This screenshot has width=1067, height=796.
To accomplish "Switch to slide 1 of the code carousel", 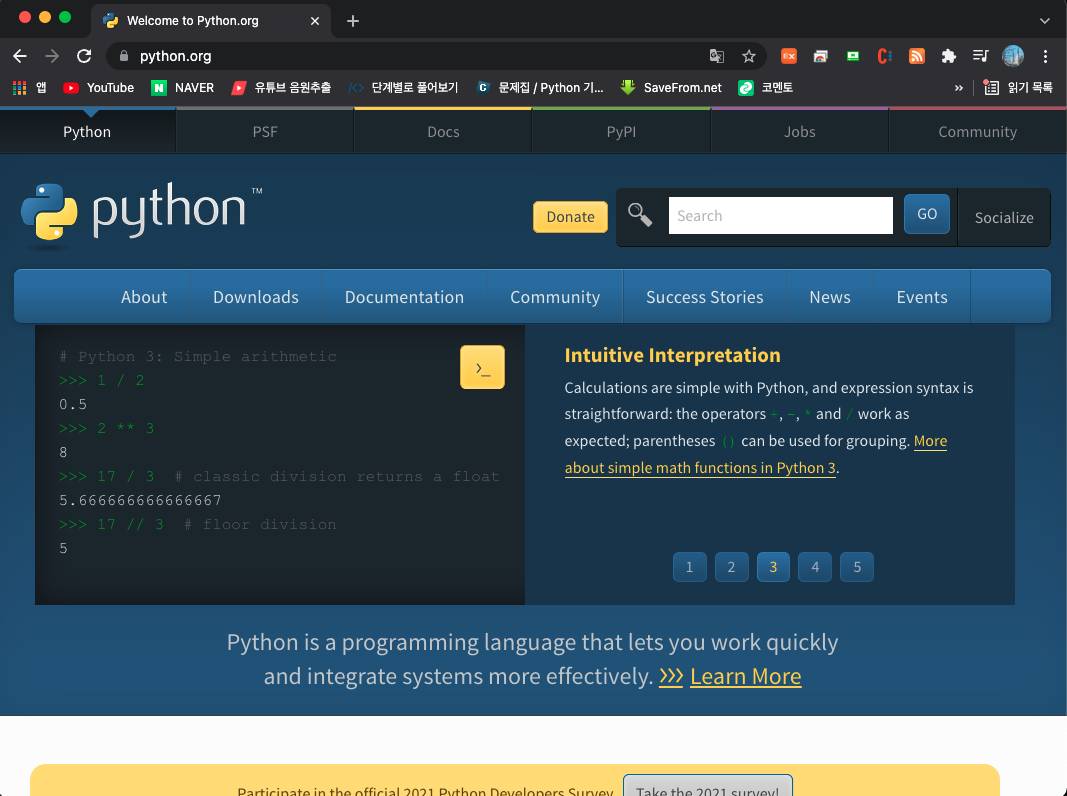I will pyautogui.click(x=689, y=567).
